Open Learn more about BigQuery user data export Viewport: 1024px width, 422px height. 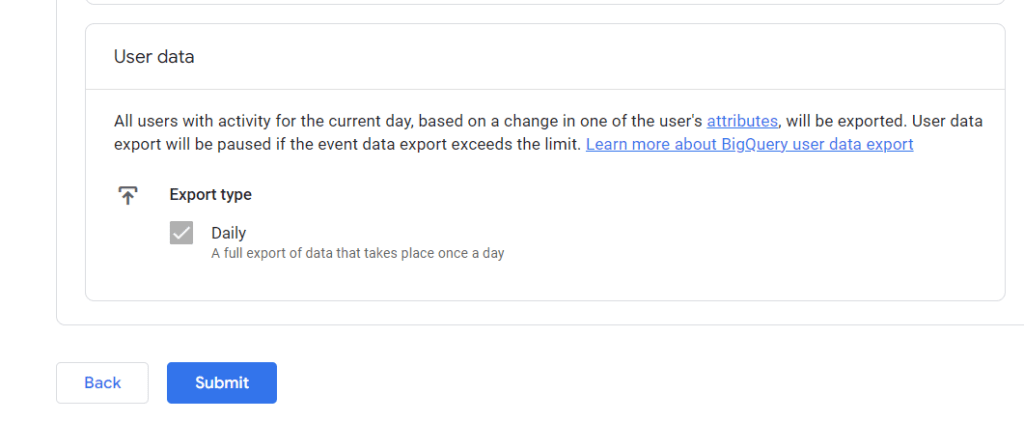(749, 144)
